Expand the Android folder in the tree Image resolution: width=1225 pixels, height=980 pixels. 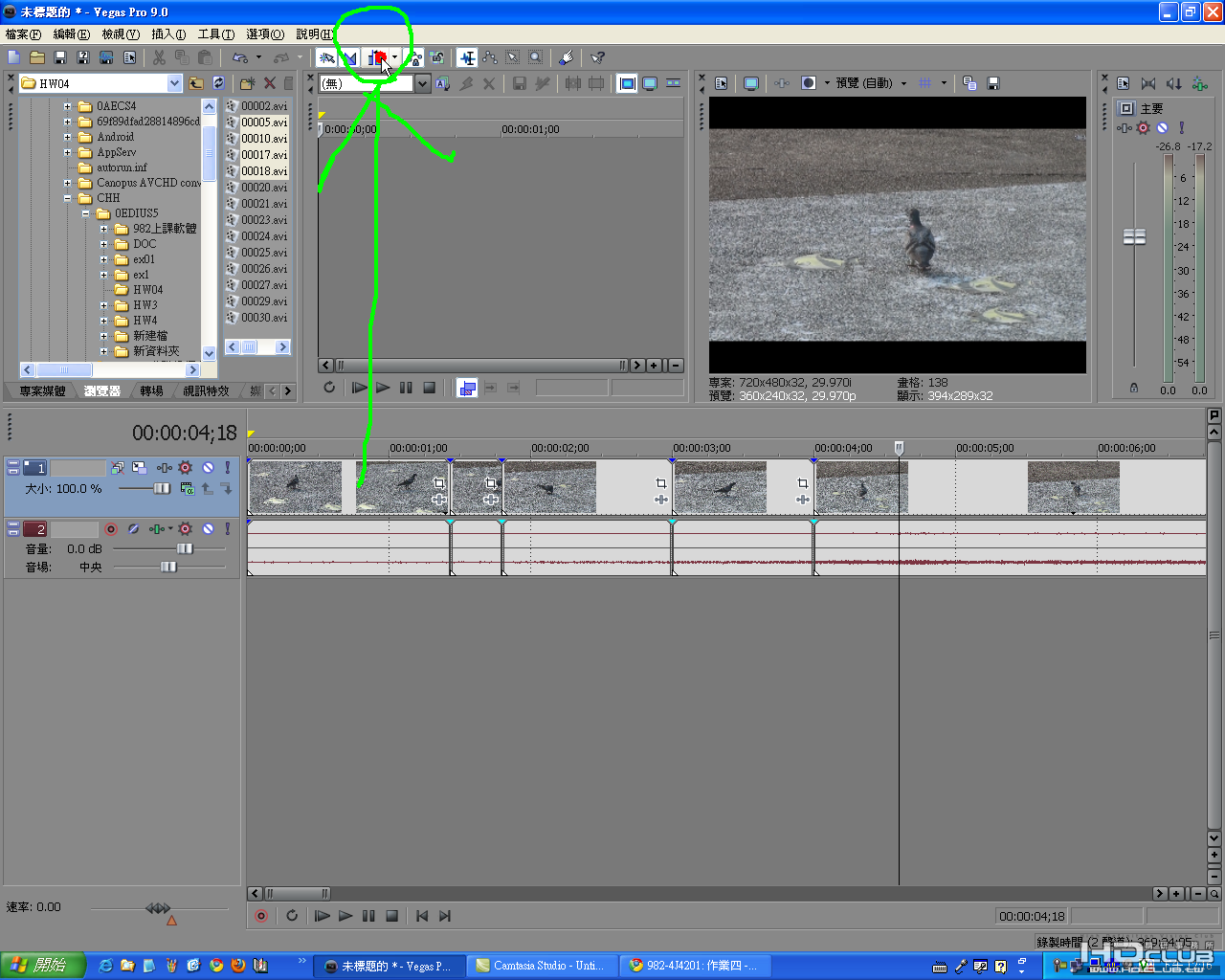68,137
